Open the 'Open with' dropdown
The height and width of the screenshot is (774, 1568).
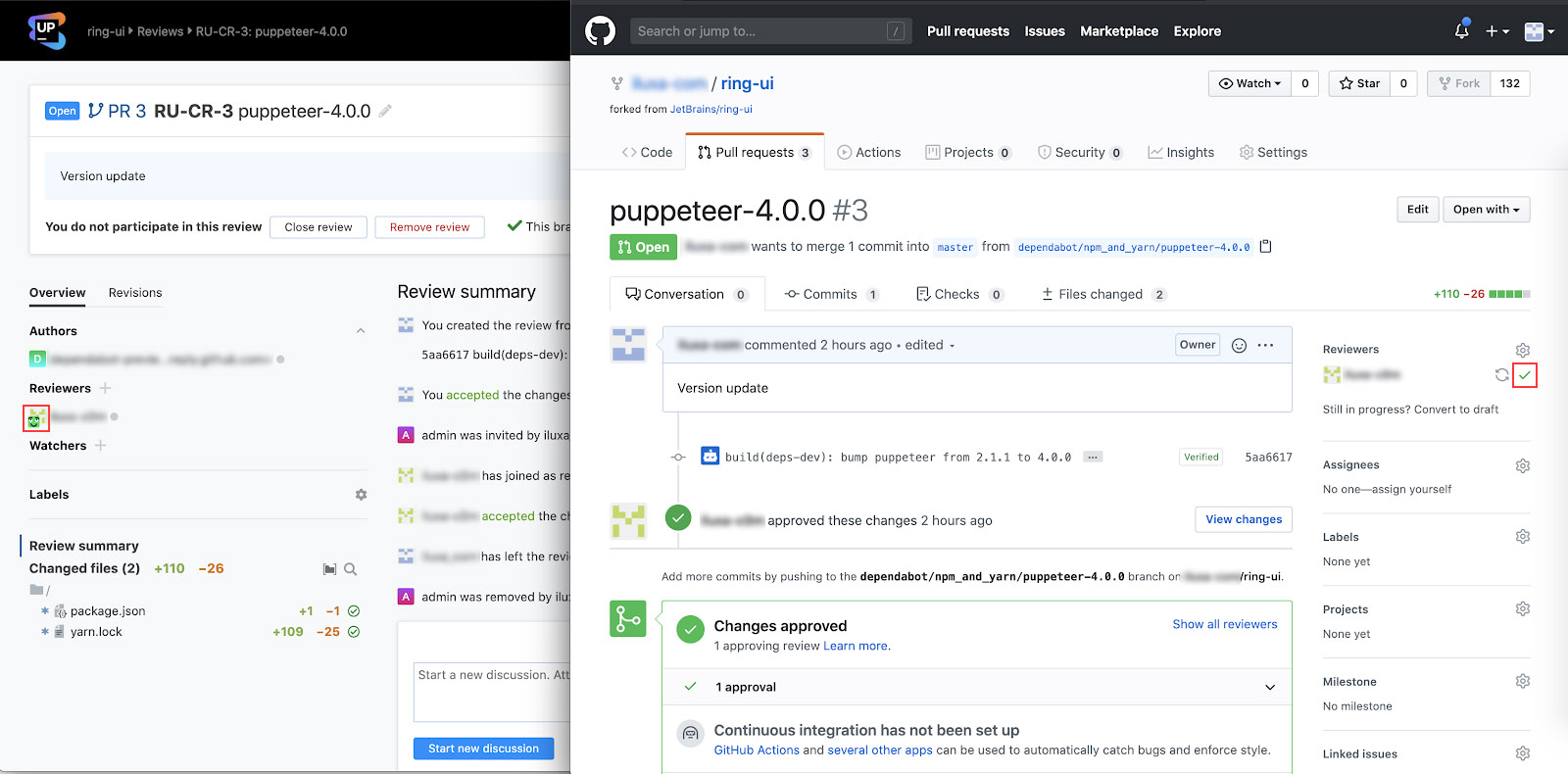coord(1486,209)
